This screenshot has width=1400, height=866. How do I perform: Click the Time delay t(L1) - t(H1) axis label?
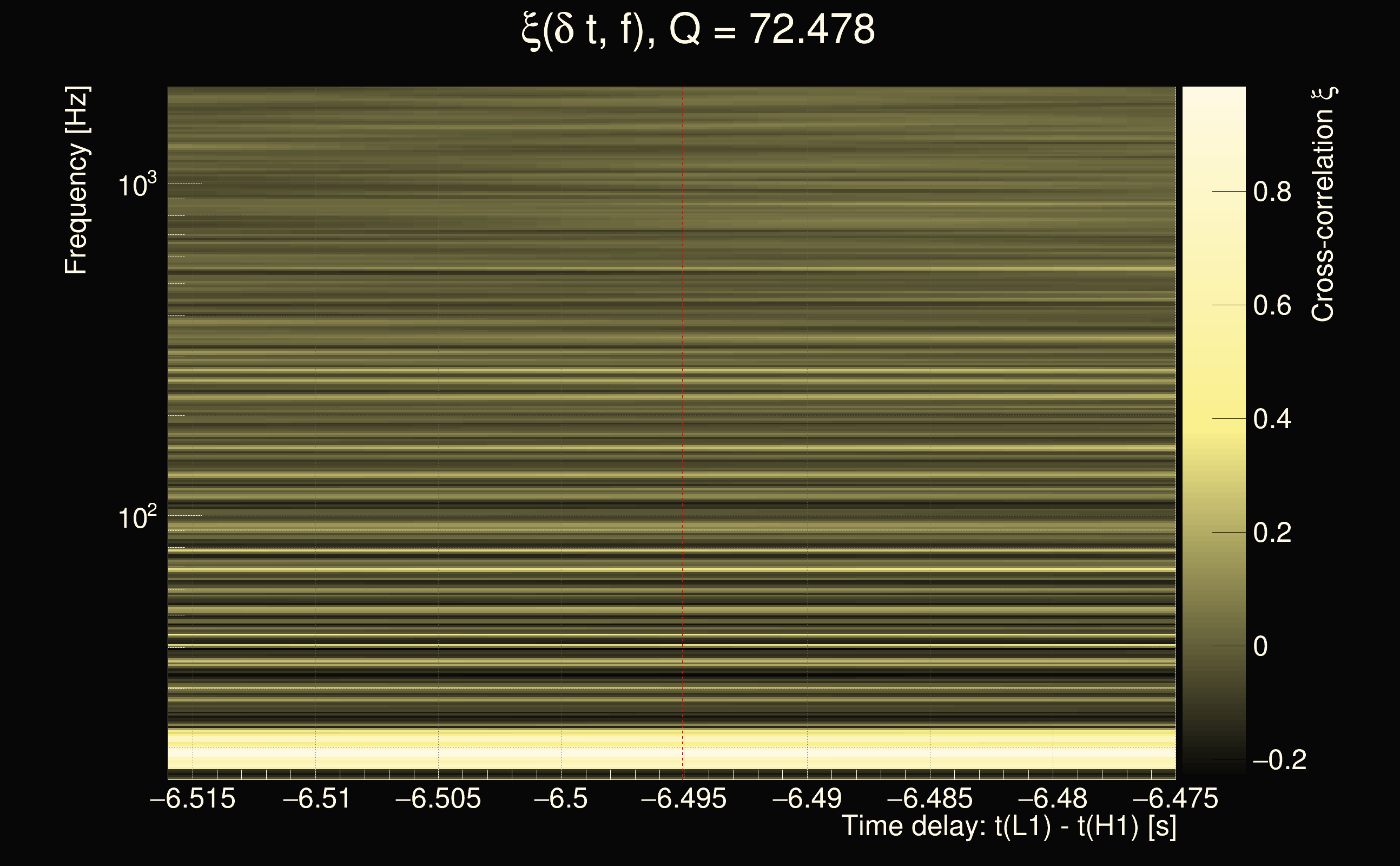pyautogui.click(x=1008, y=826)
